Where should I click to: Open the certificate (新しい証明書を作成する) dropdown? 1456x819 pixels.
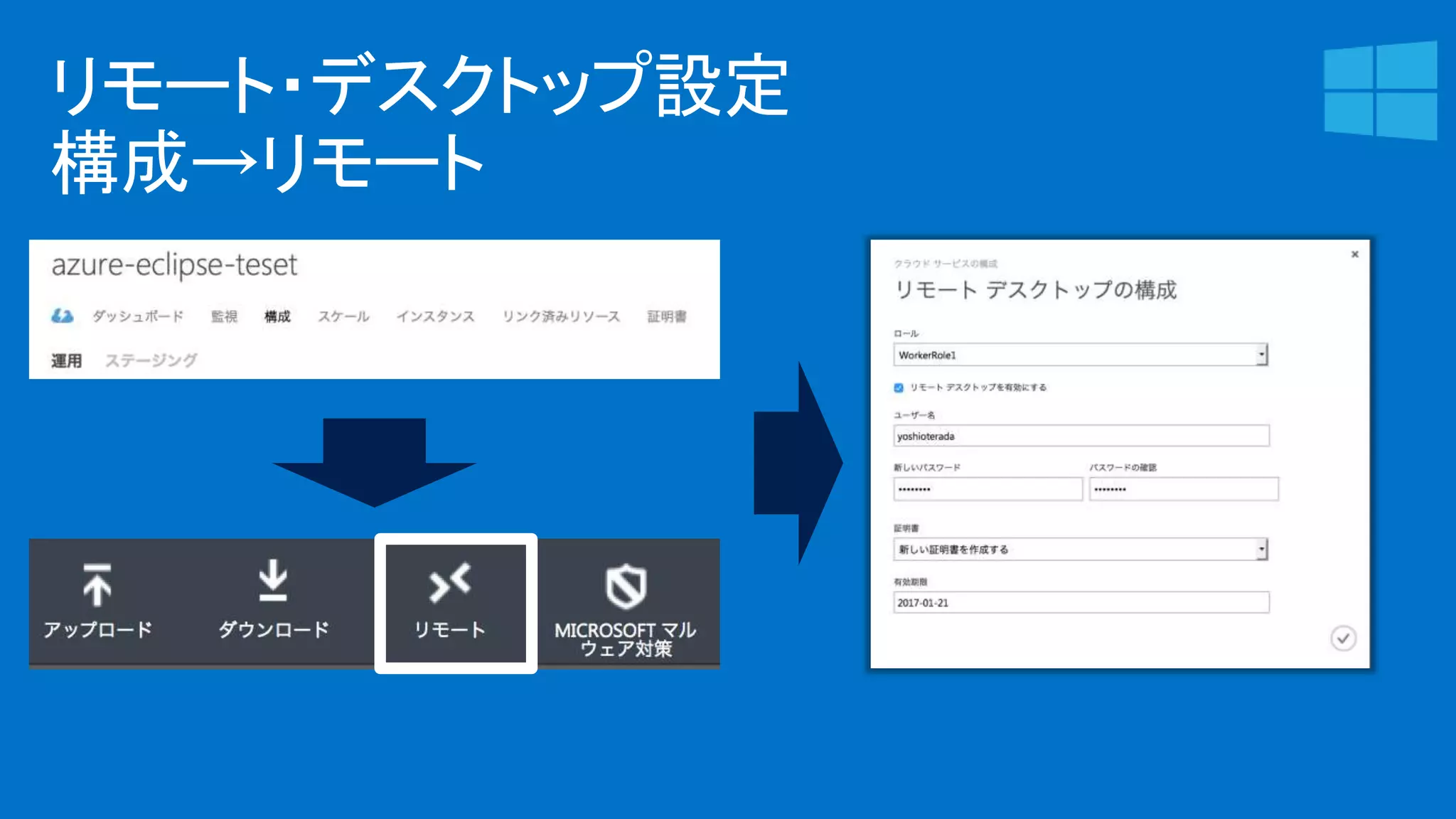coord(1261,550)
